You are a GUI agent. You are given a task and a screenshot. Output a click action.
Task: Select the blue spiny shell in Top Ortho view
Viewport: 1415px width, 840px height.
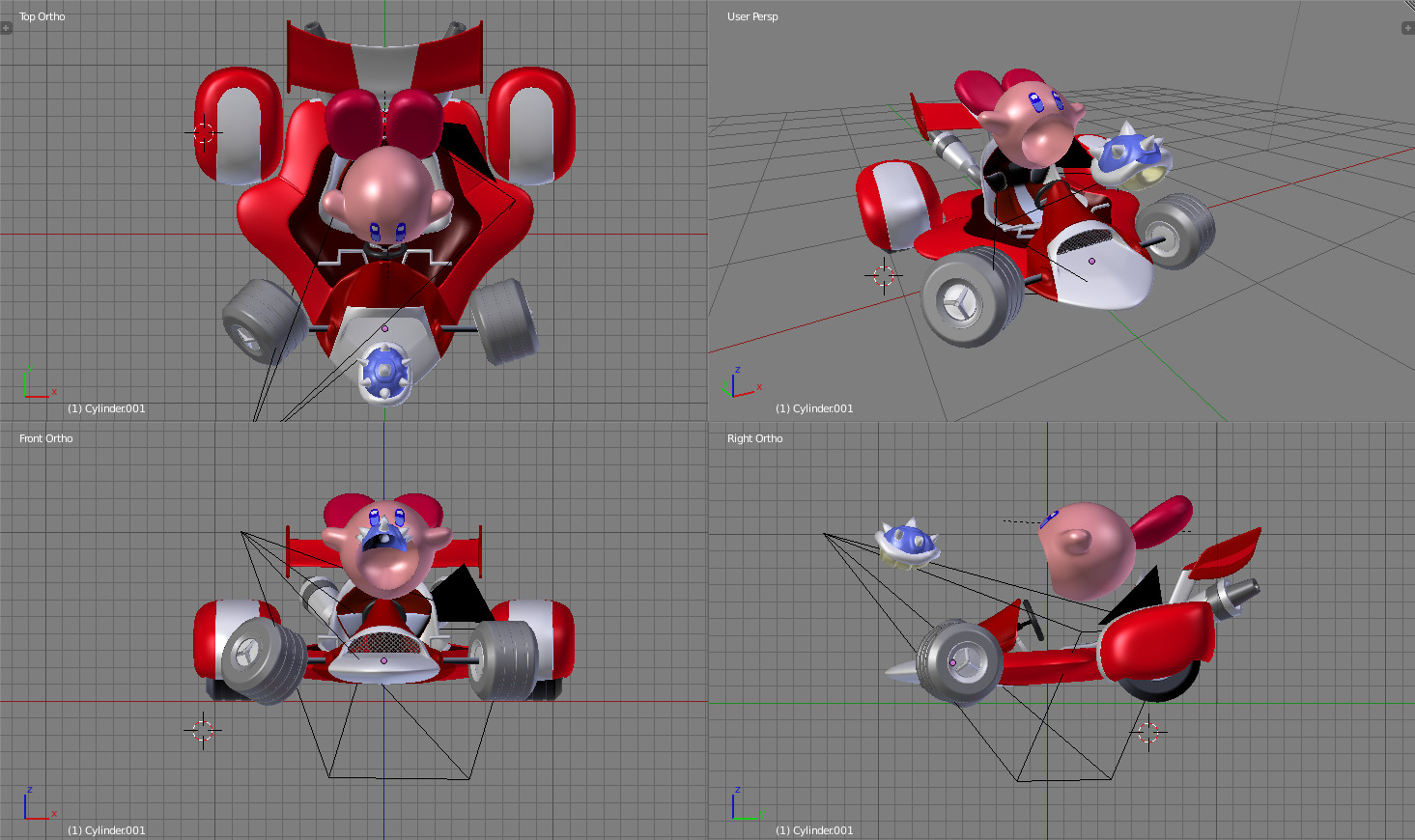tap(385, 374)
